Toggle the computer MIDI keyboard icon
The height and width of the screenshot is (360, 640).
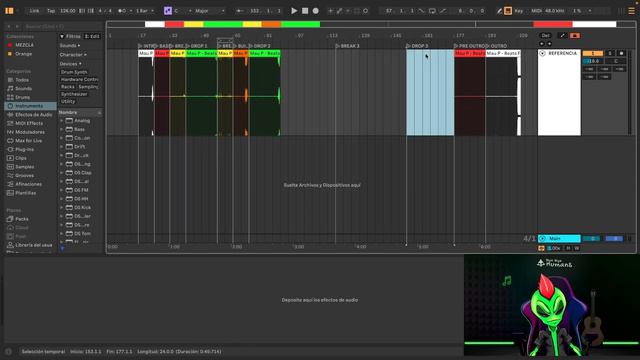coord(508,11)
